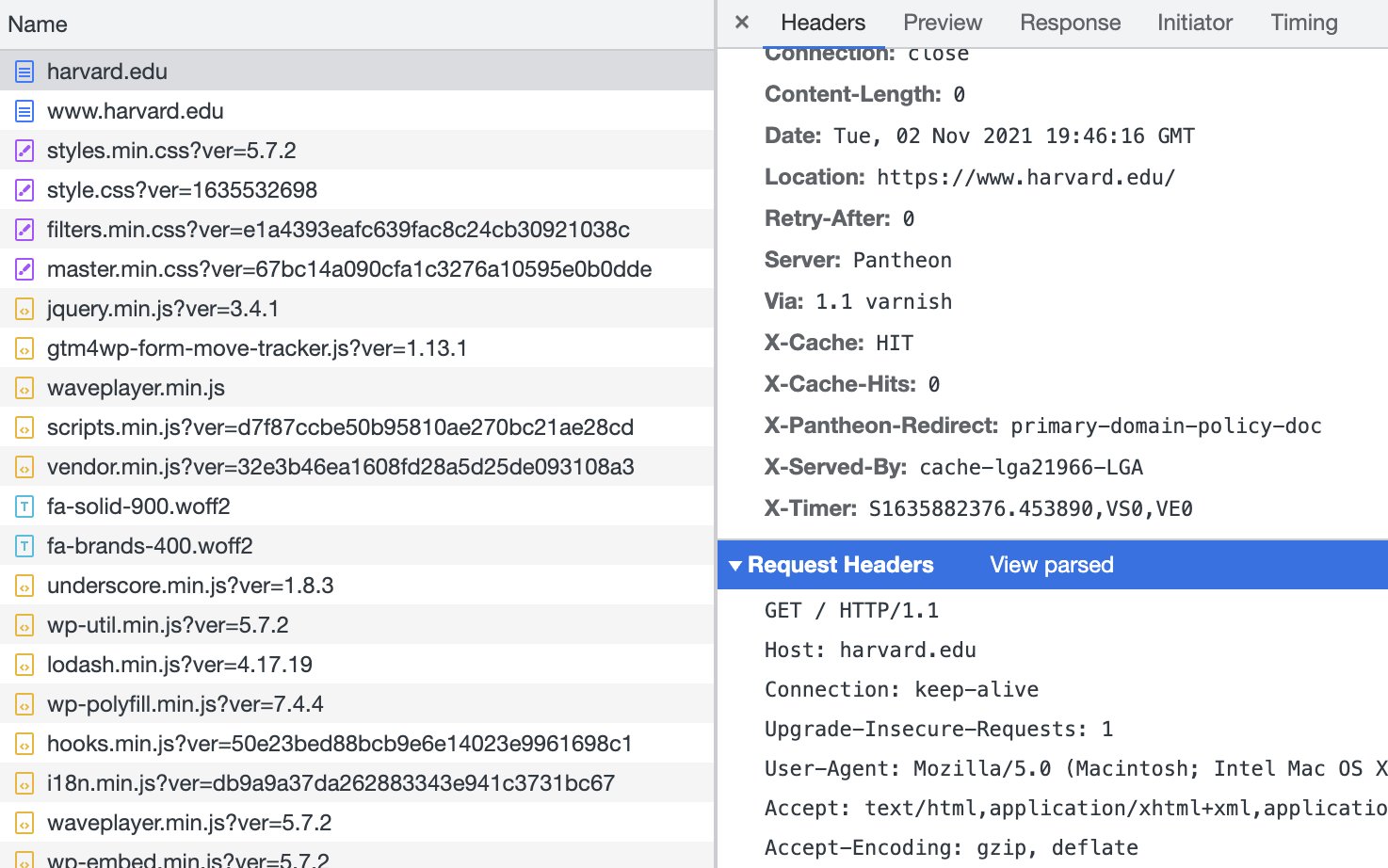Click font icon beside fa-brands-400.woff2
1388x868 pixels.
[24, 546]
